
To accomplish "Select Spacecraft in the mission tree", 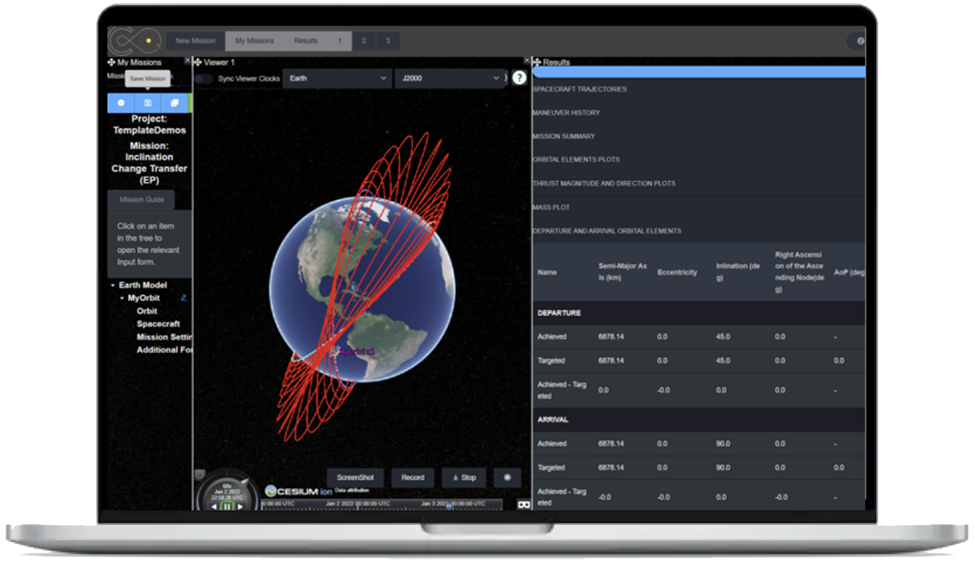I will 158,324.
